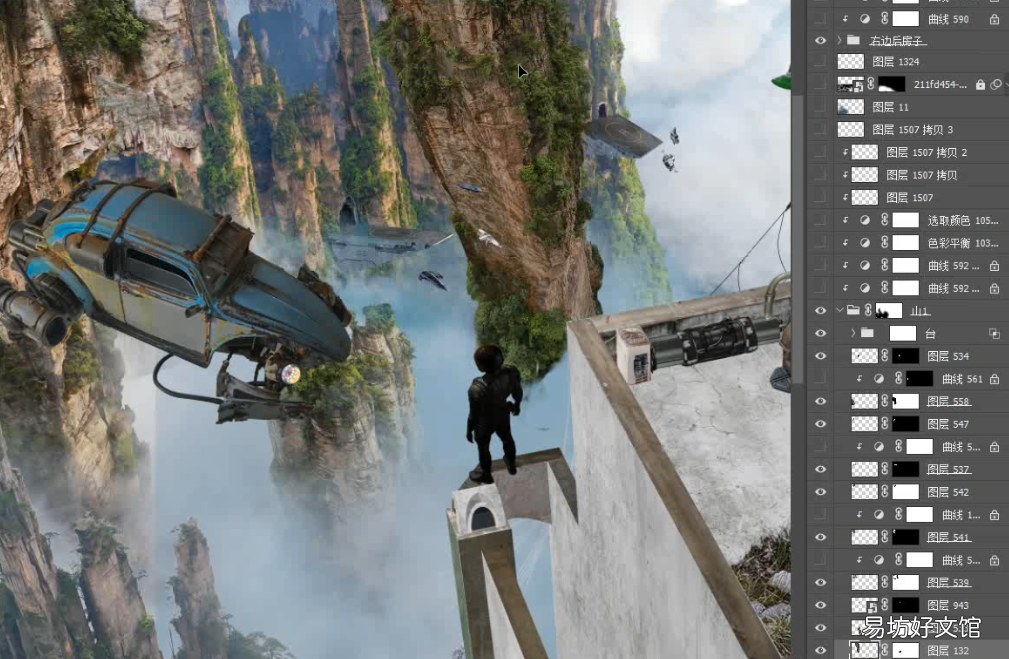
Task: Click the lock icon on 曲线 561
Action: [x=994, y=379]
